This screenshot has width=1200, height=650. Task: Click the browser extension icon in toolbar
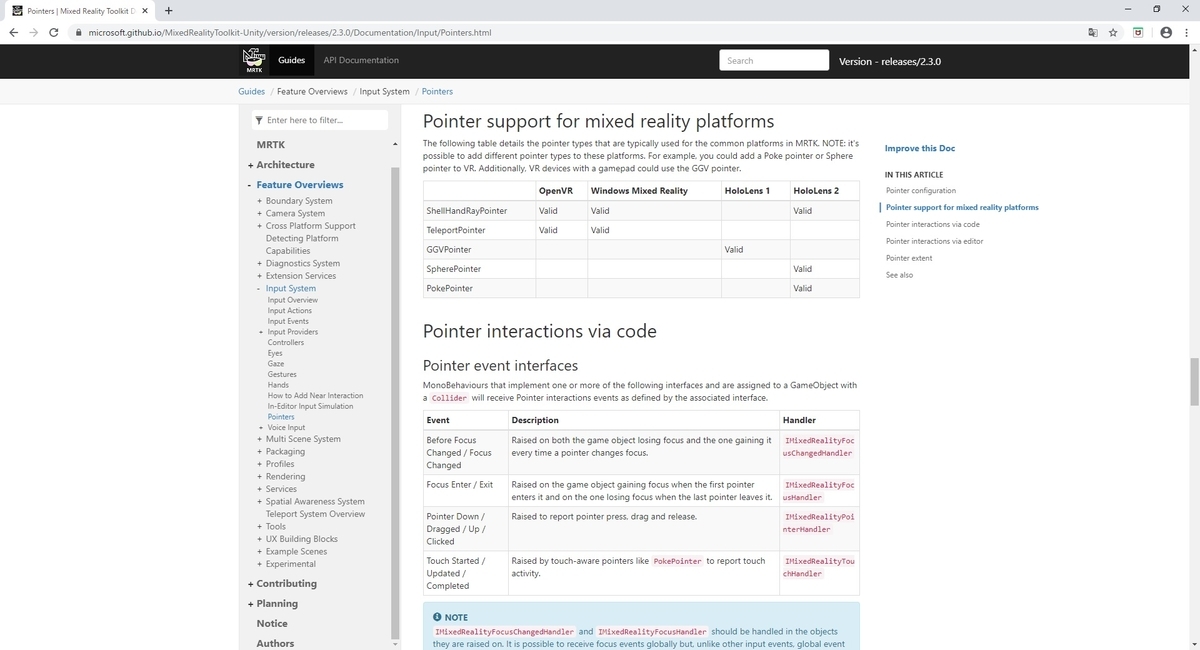point(1138,32)
